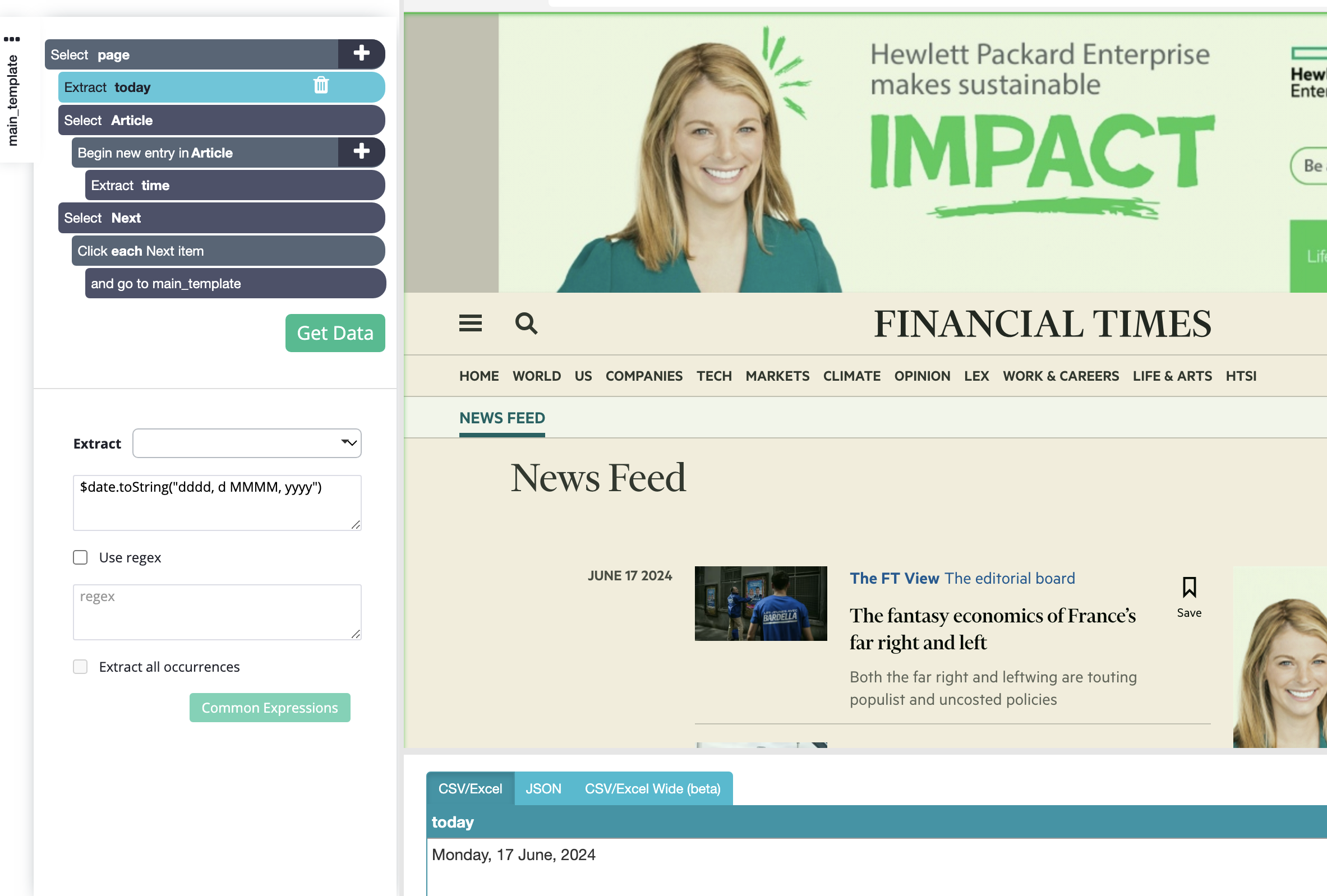Switch to the JSON results tab
The width and height of the screenshot is (1327, 896).
coord(543,789)
